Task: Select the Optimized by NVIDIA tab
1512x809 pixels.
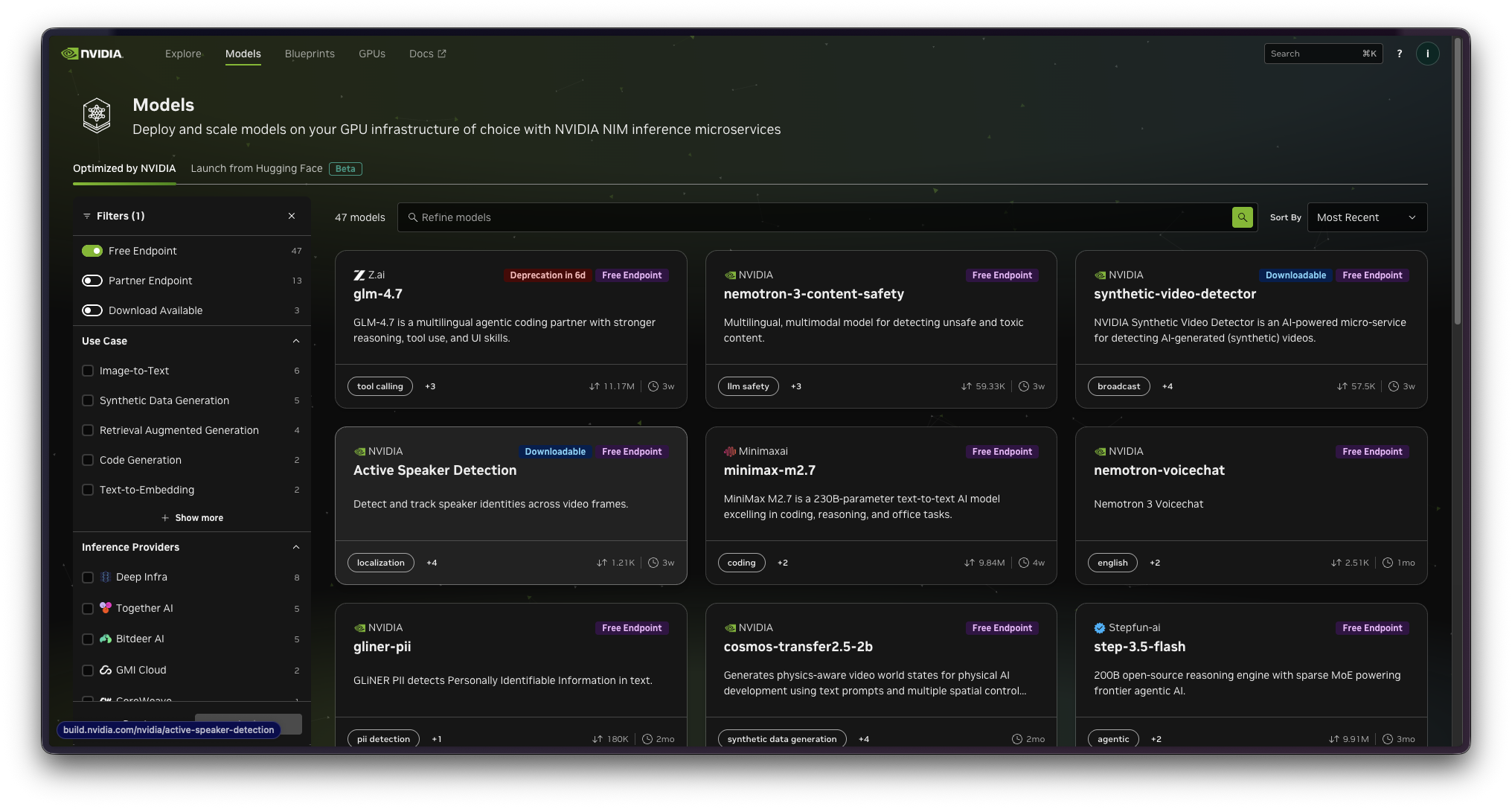Action: (124, 168)
